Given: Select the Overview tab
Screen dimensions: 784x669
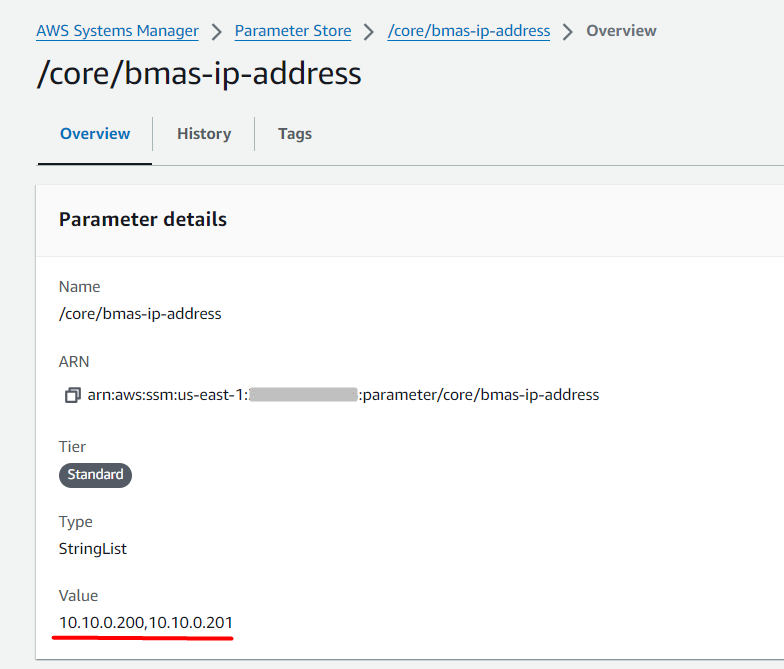Looking at the screenshot, I should point(95,134).
